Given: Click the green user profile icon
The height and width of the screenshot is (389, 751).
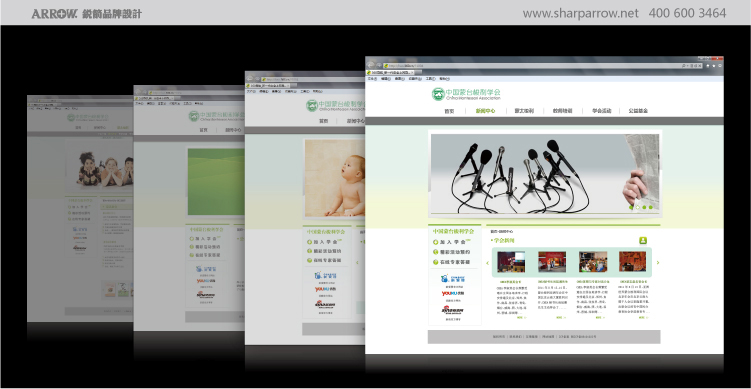Looking at the screenshot, I should pos(643,240).
